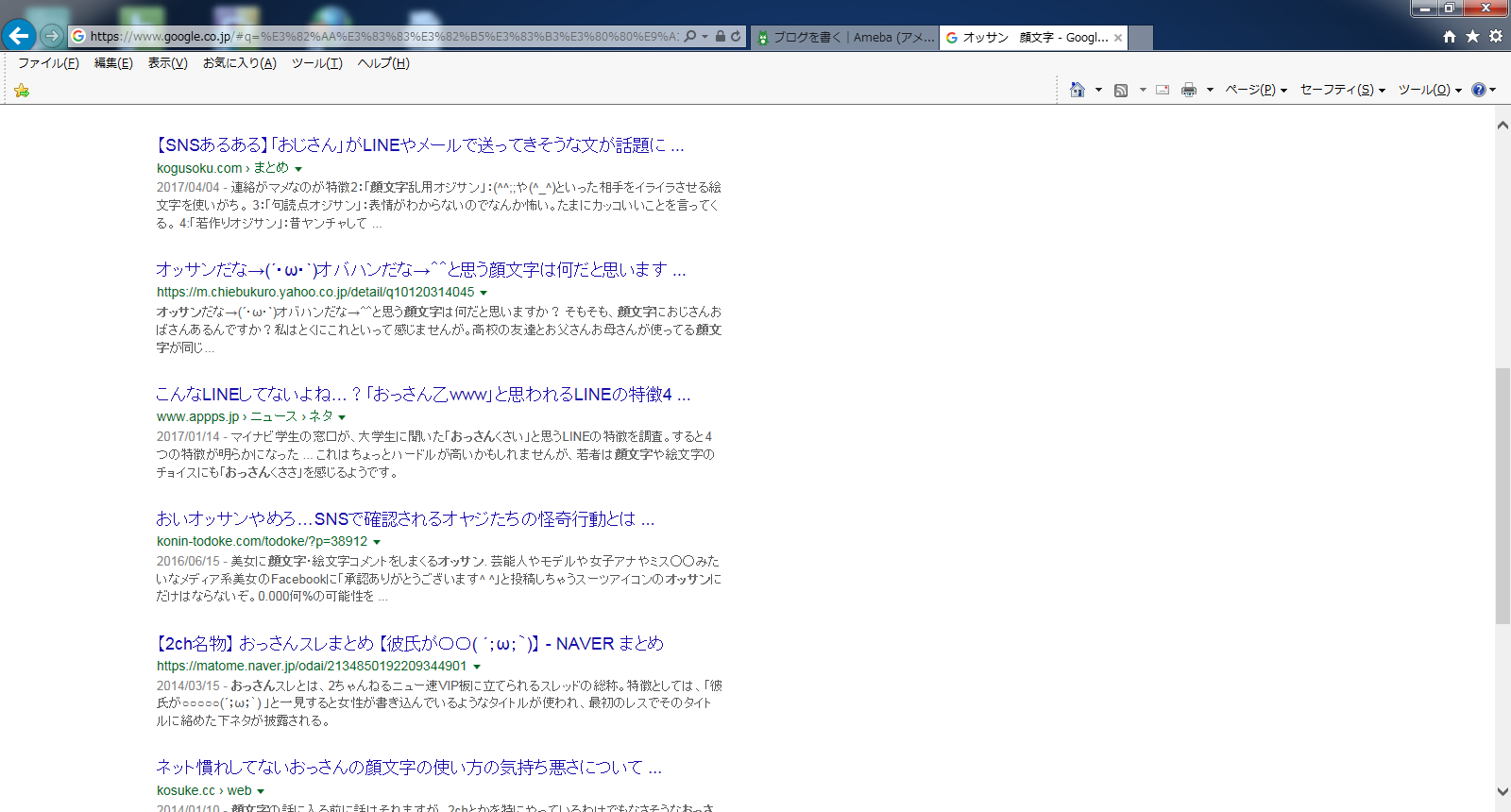Click the security lock icon

pyautogui.click(x=721, y=36)
